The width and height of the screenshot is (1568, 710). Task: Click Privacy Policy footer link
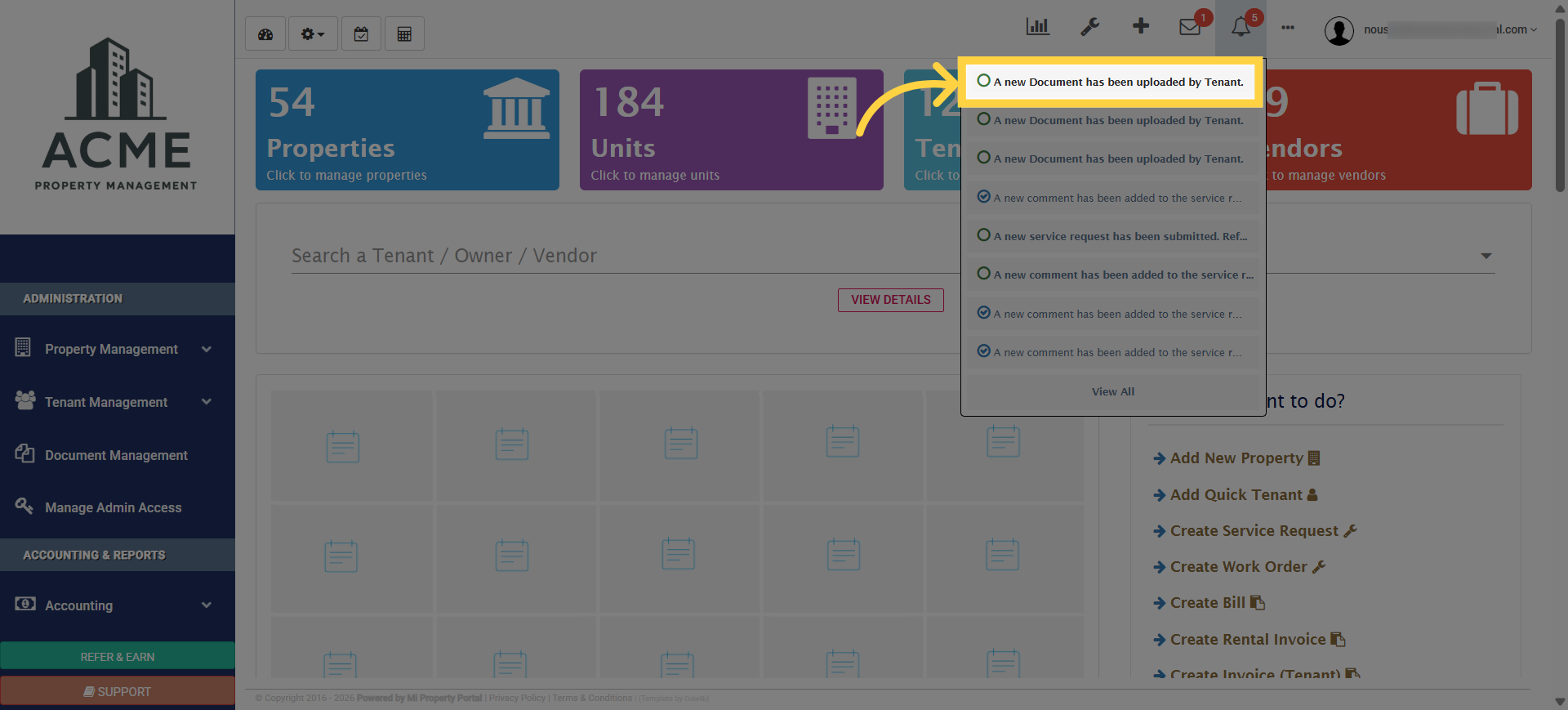517,699
